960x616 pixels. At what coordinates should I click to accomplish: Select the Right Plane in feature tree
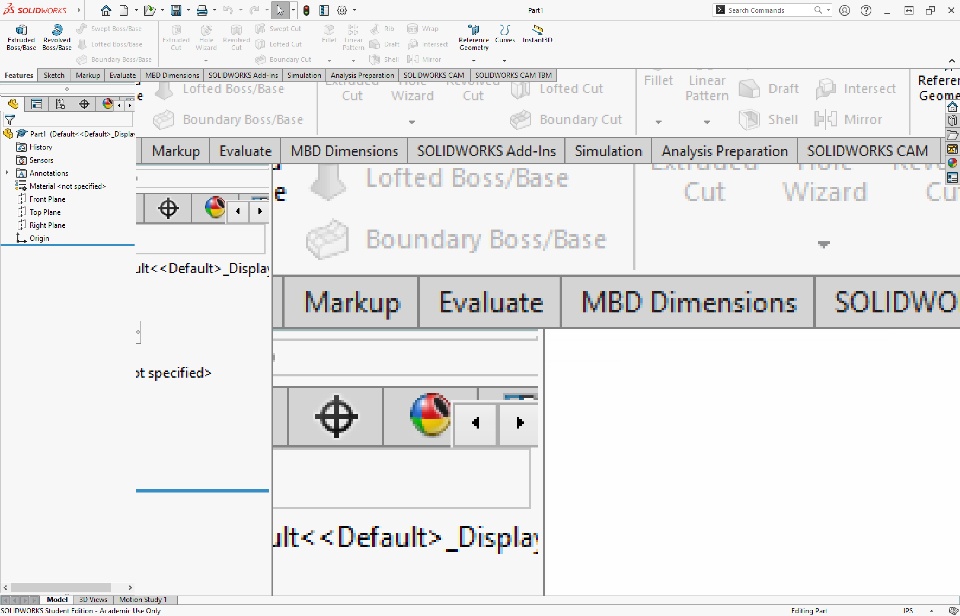click(42, 225)
